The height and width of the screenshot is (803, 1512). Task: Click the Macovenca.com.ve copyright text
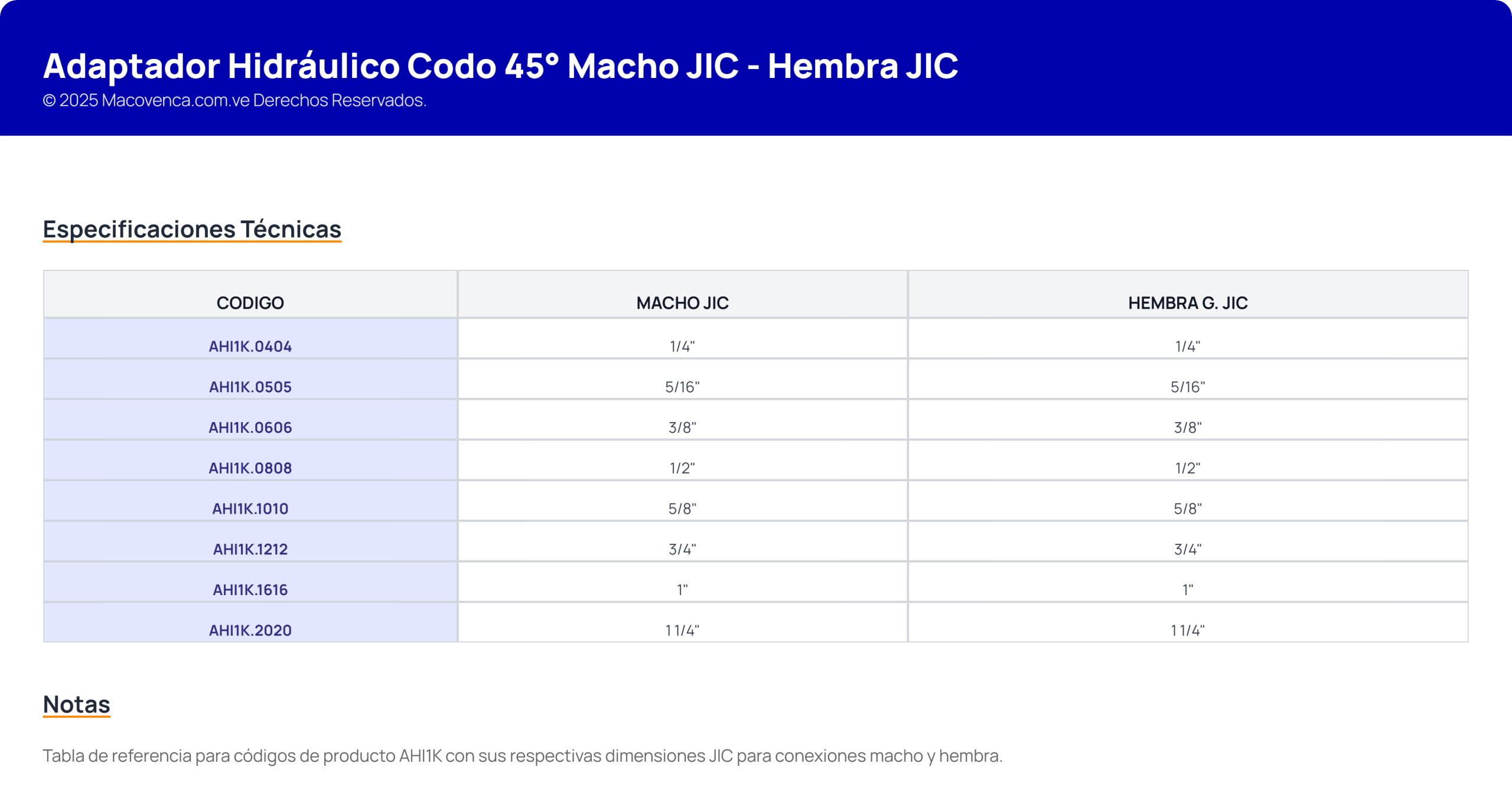coord(234,100)
